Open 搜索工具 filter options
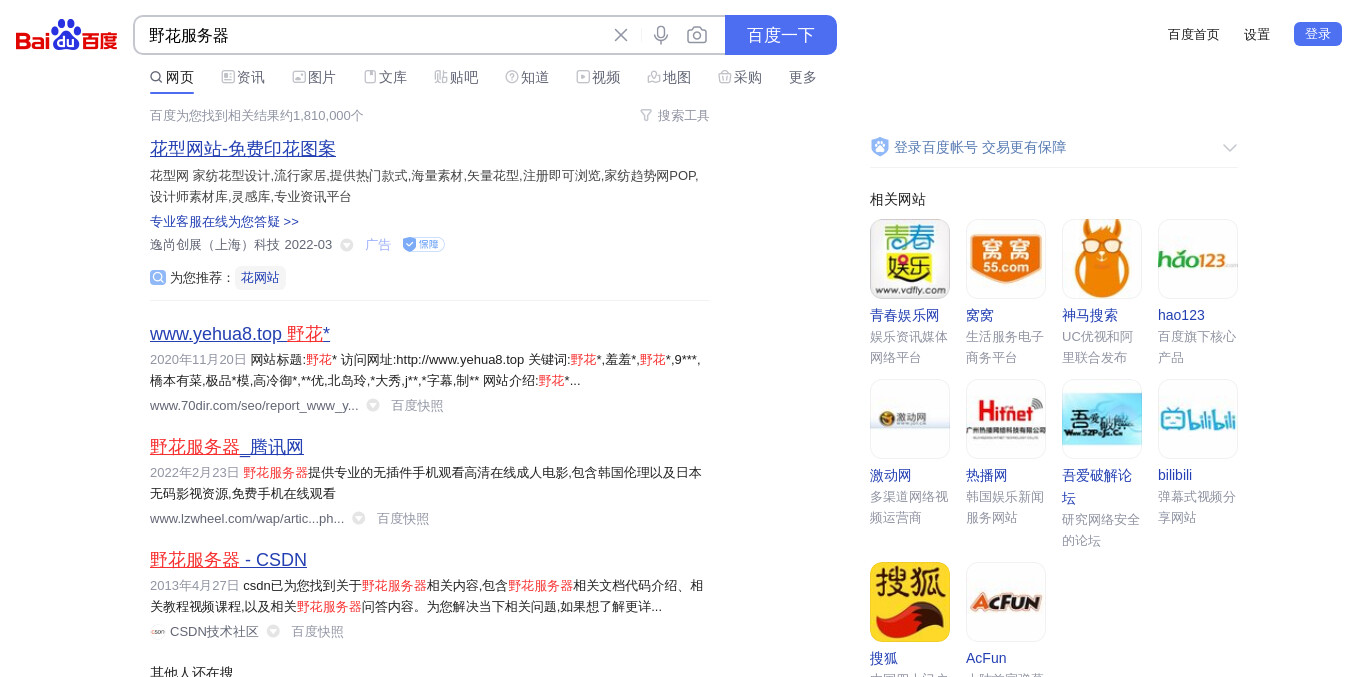This screenshot has width=1366, height=677. [x=675, y=116]
